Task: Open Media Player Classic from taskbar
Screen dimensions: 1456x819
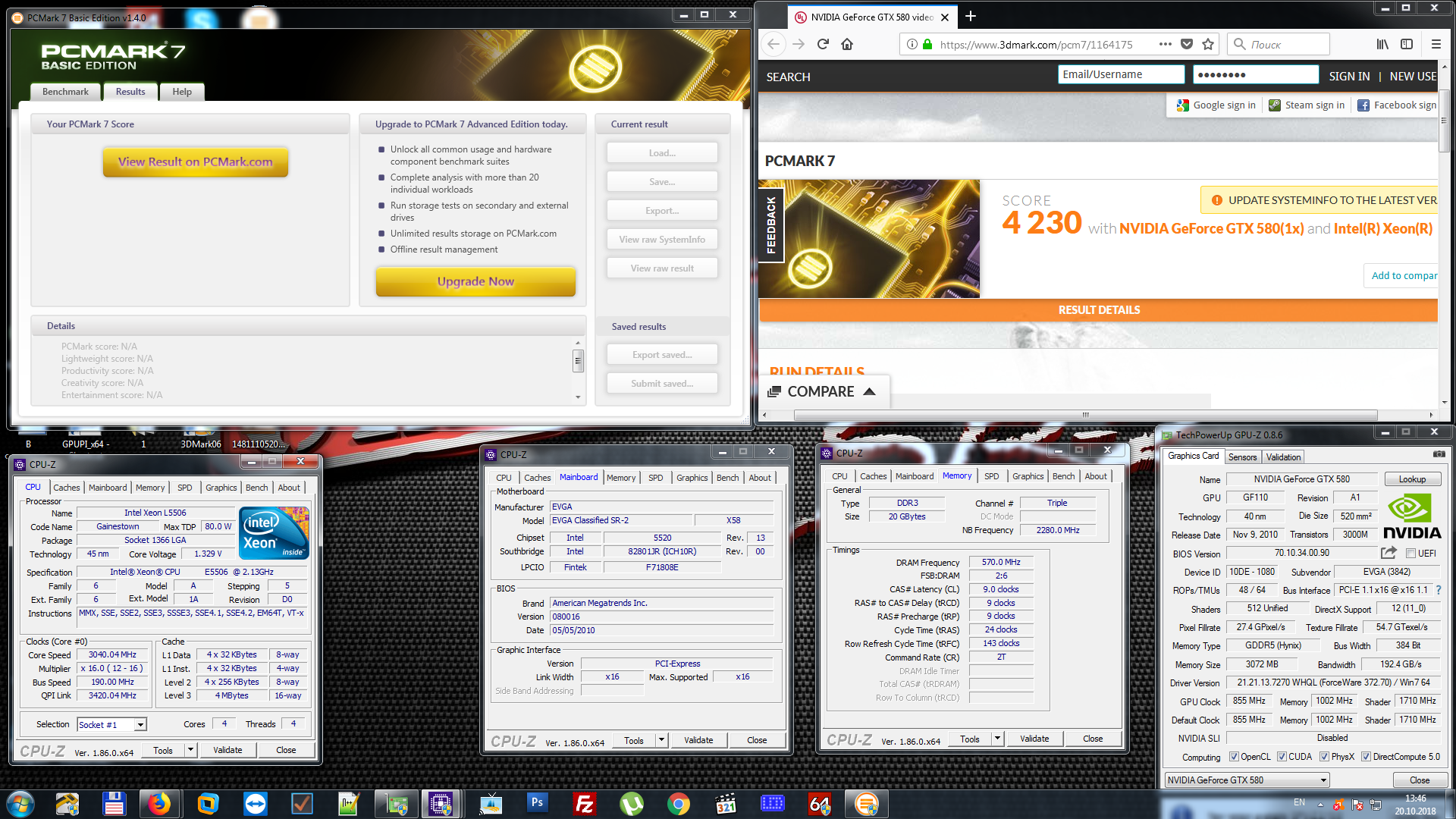Action: (726, 804)
